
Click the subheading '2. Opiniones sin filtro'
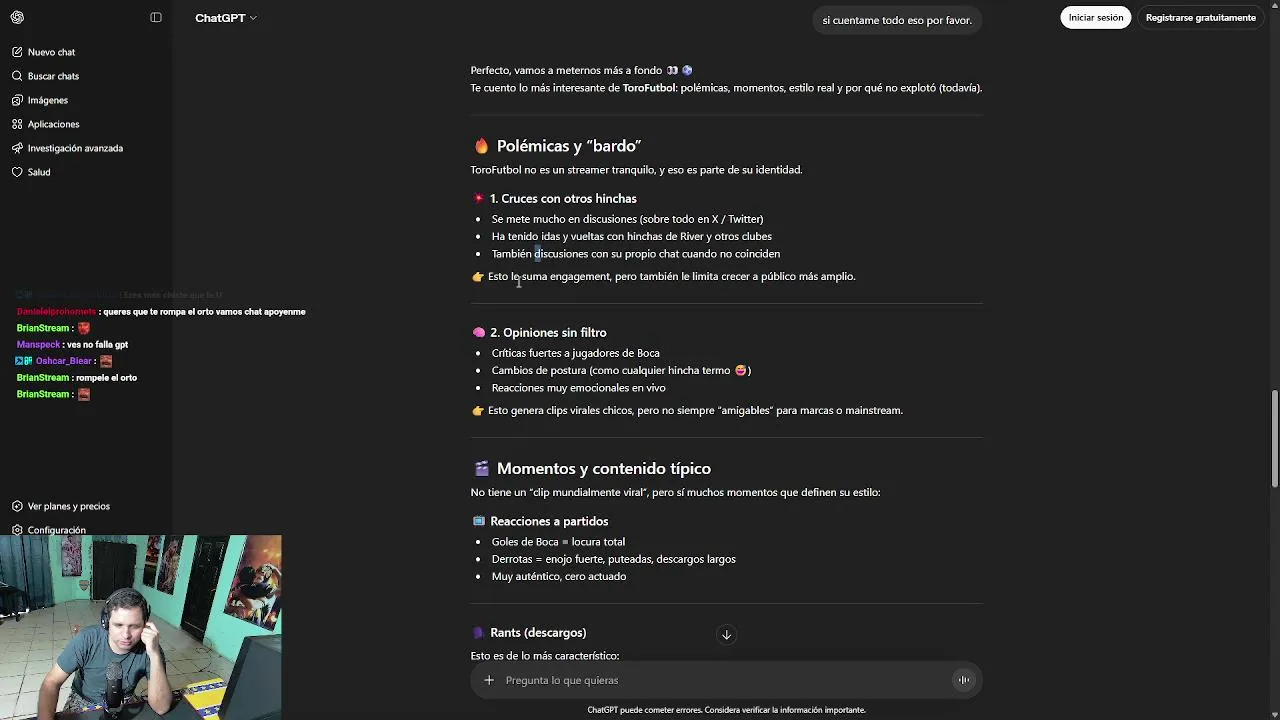click(548, 333)
